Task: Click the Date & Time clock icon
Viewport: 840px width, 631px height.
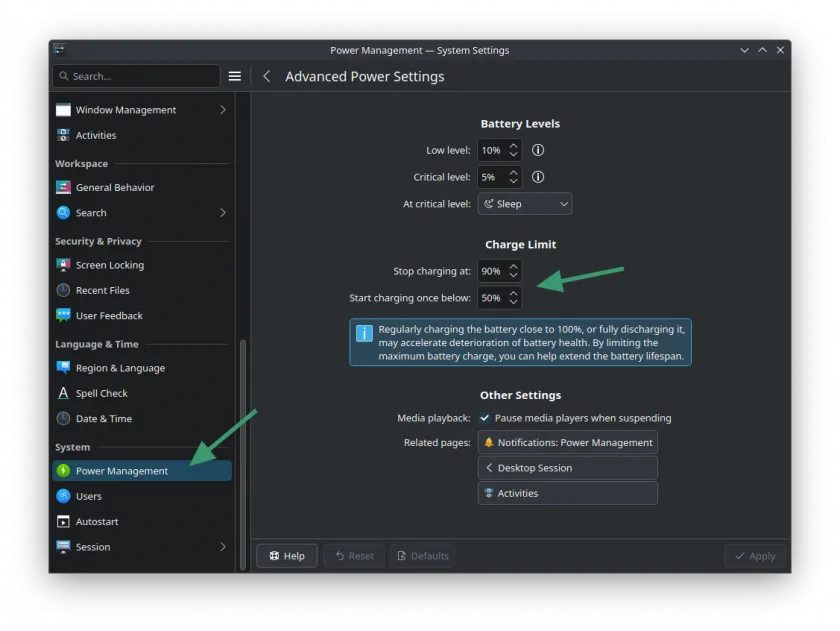Action: [x=63, y=418]
